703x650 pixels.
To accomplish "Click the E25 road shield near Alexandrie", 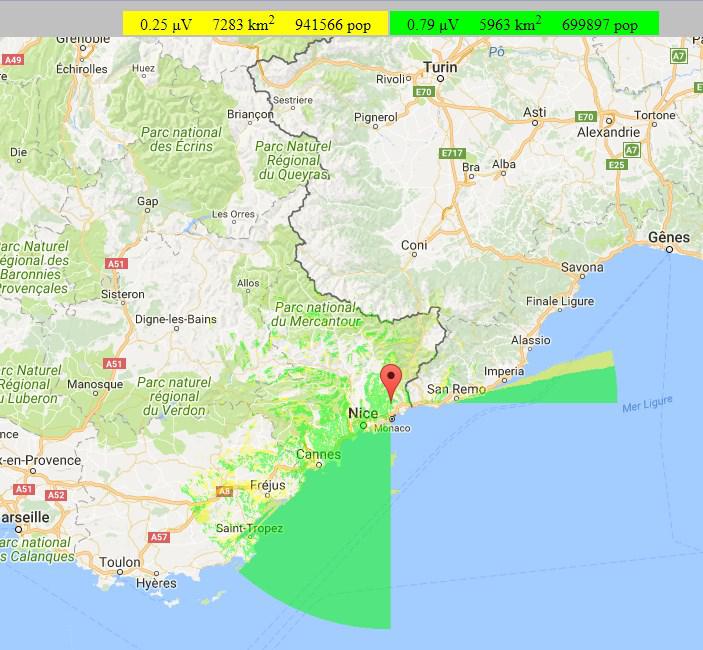I will point(616,164).
